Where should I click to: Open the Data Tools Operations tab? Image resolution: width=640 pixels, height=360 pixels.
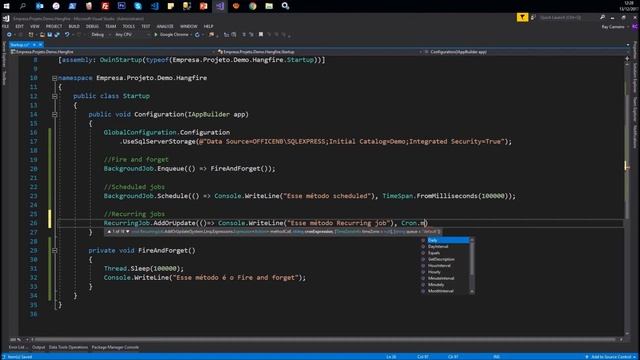pyautogui.click(x=68, y=347)
